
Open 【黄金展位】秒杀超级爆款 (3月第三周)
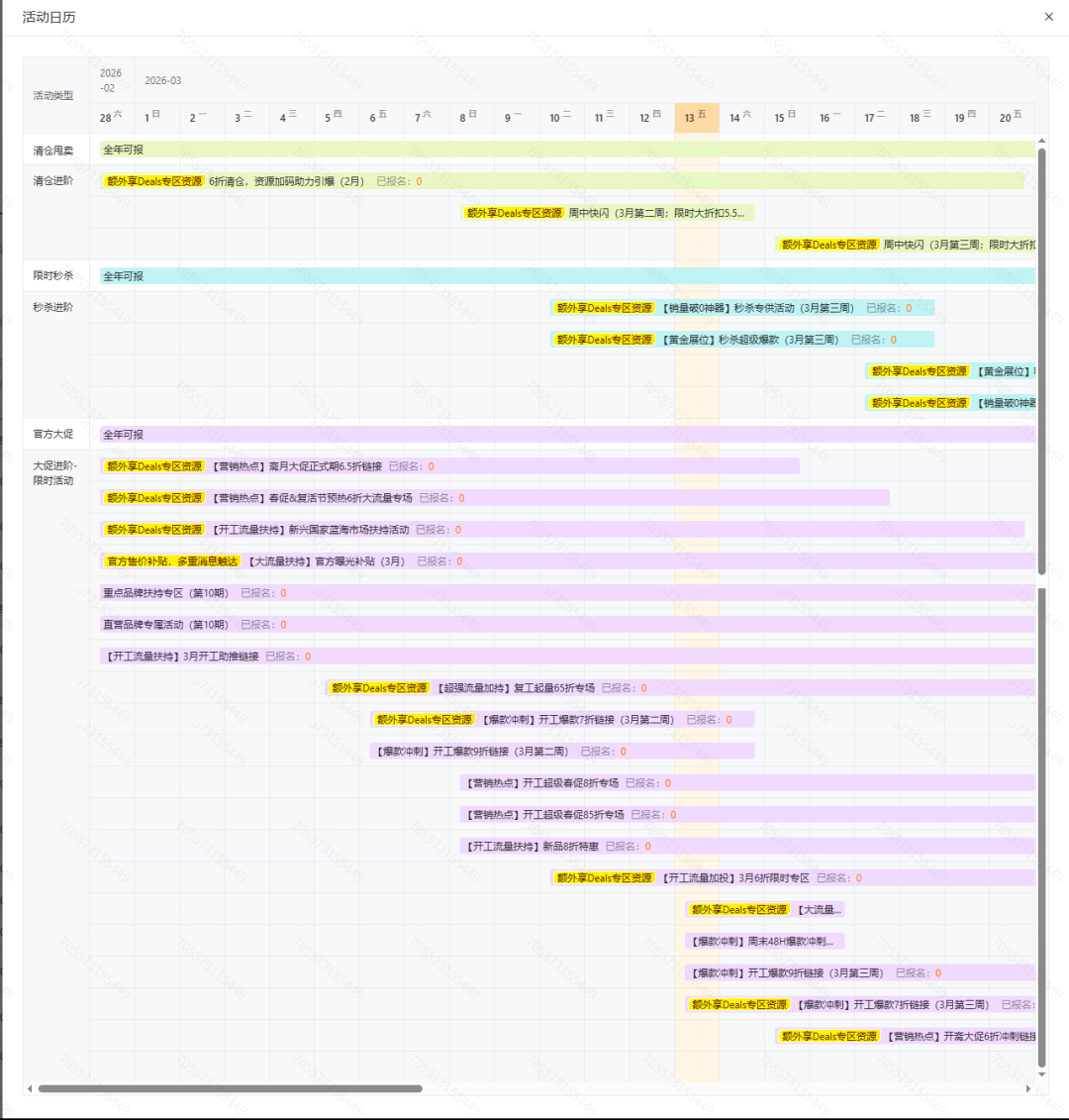tap(742, 340)
